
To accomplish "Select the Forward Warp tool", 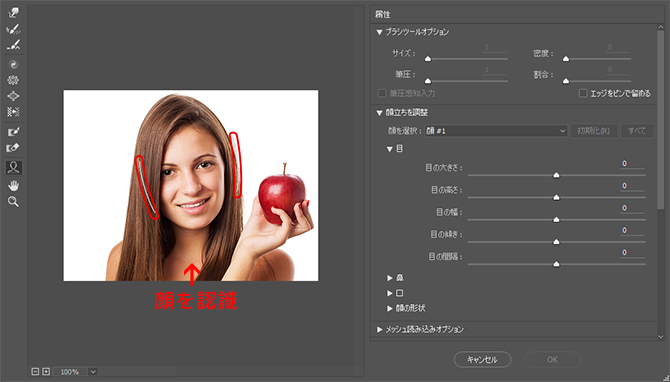I will (x=13, y=12).
